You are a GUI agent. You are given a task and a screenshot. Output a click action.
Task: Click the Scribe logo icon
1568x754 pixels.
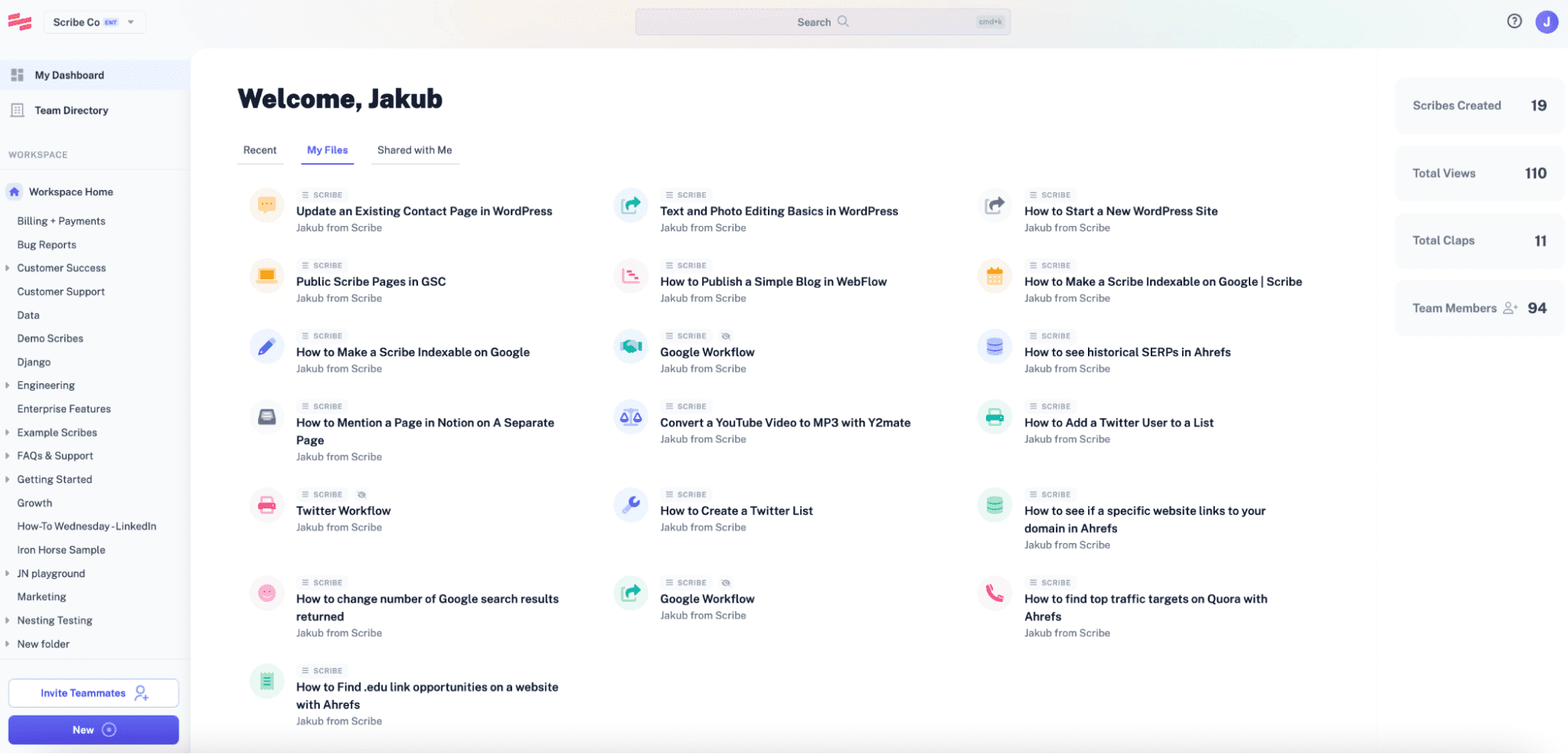pos(20,22)
